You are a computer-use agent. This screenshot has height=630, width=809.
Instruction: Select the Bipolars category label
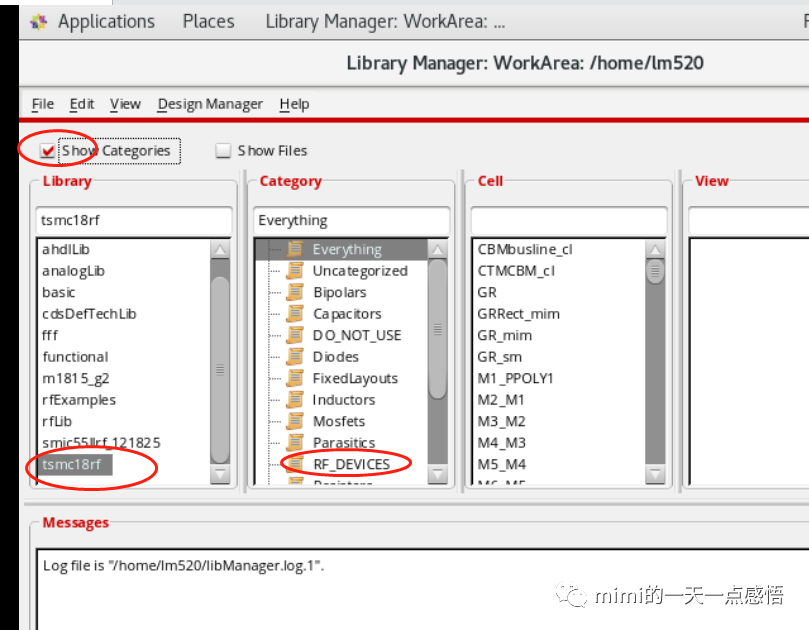[339, 293]
